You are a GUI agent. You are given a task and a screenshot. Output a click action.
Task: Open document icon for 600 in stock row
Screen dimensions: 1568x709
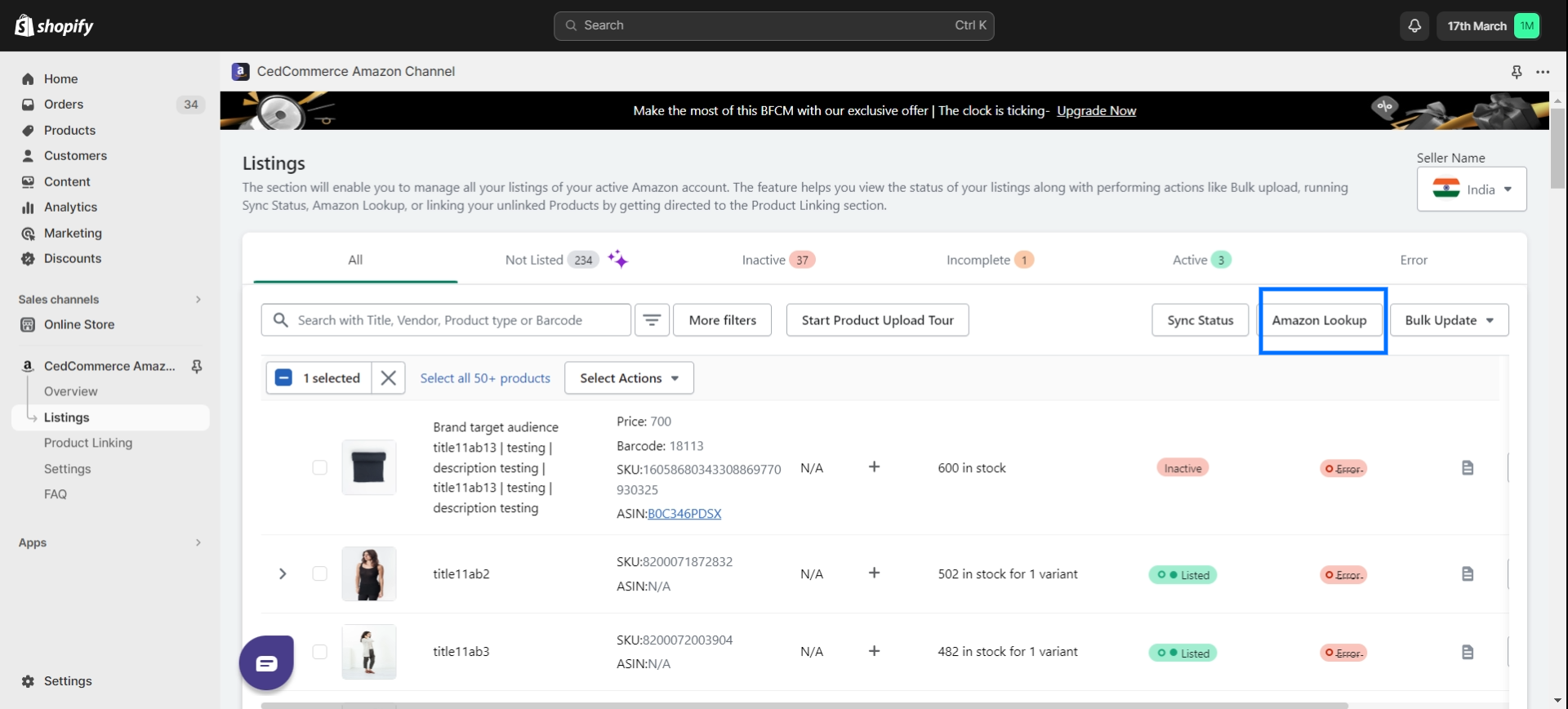point(1467,468)
